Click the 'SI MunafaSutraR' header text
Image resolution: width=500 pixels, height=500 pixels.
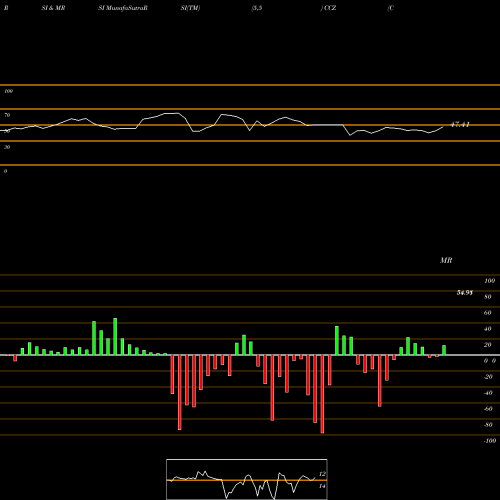(x=123, y=8)
